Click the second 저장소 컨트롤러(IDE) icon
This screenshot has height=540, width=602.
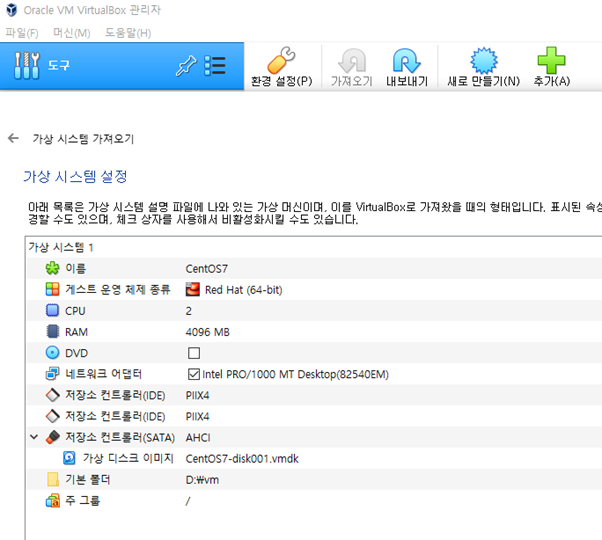point(53,416)
